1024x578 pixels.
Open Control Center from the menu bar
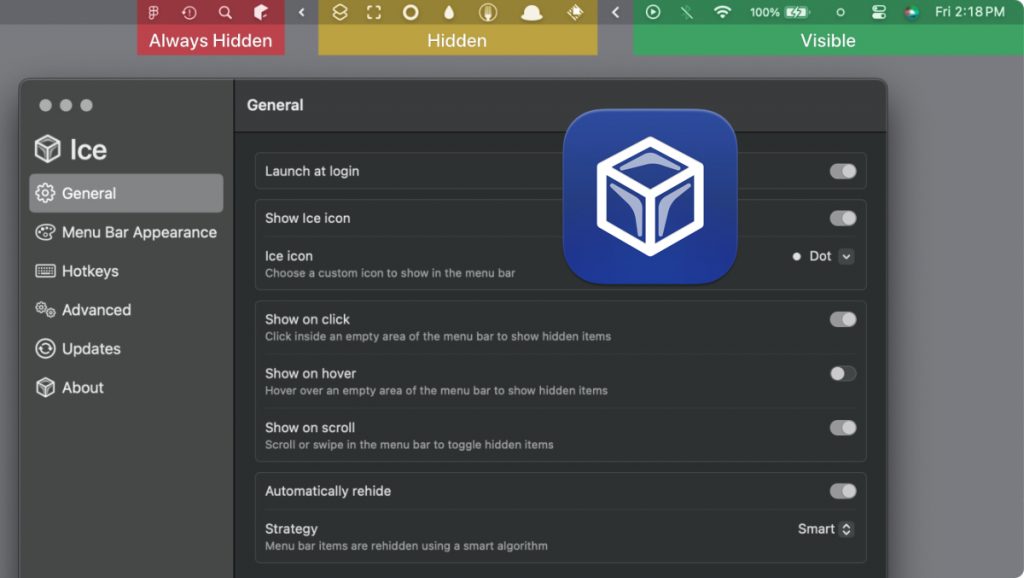tap(879, 13)
